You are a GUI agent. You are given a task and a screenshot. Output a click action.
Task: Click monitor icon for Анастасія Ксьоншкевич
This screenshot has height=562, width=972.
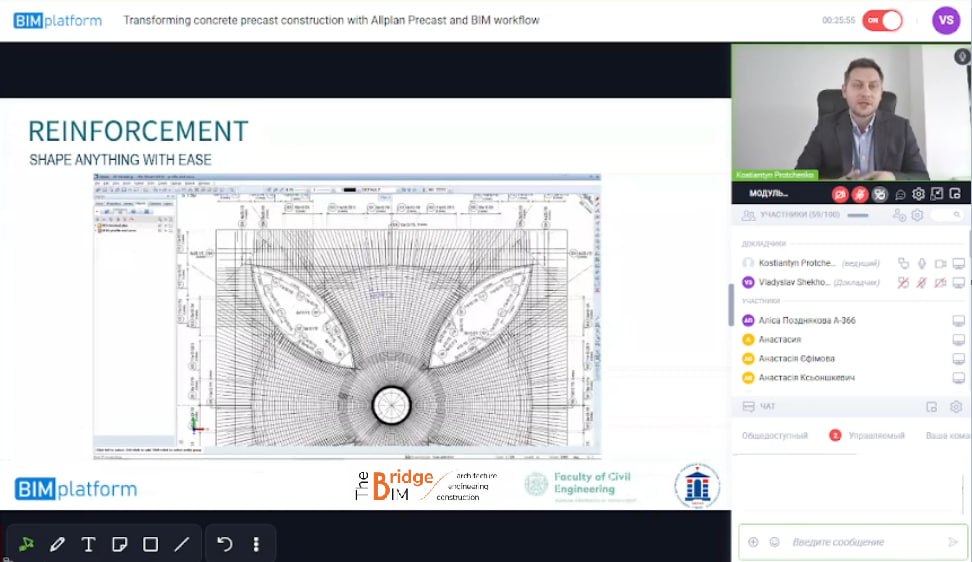pyautogui.click(x=958, y=377)
